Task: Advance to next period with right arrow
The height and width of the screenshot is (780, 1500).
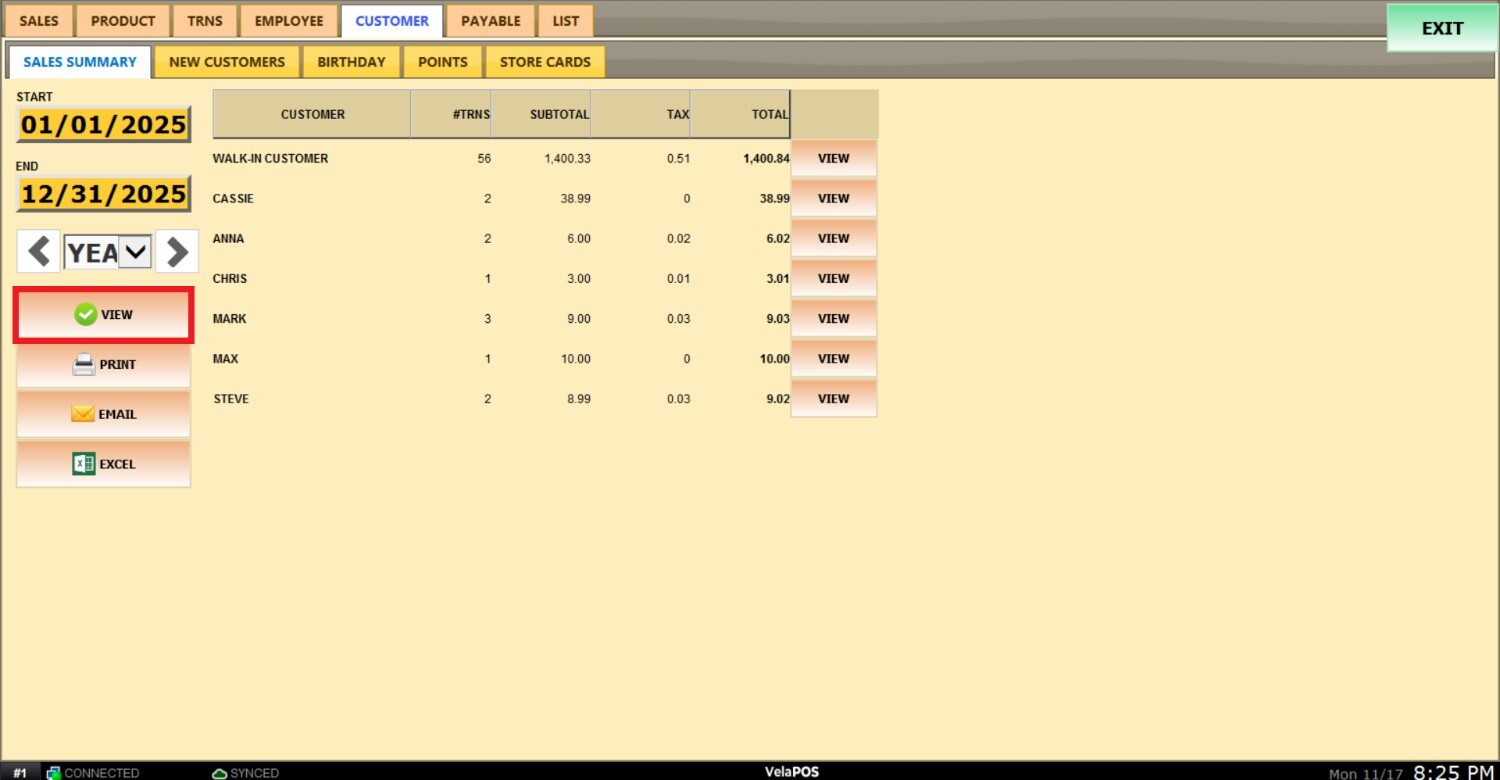Action: tap(177, 252)
